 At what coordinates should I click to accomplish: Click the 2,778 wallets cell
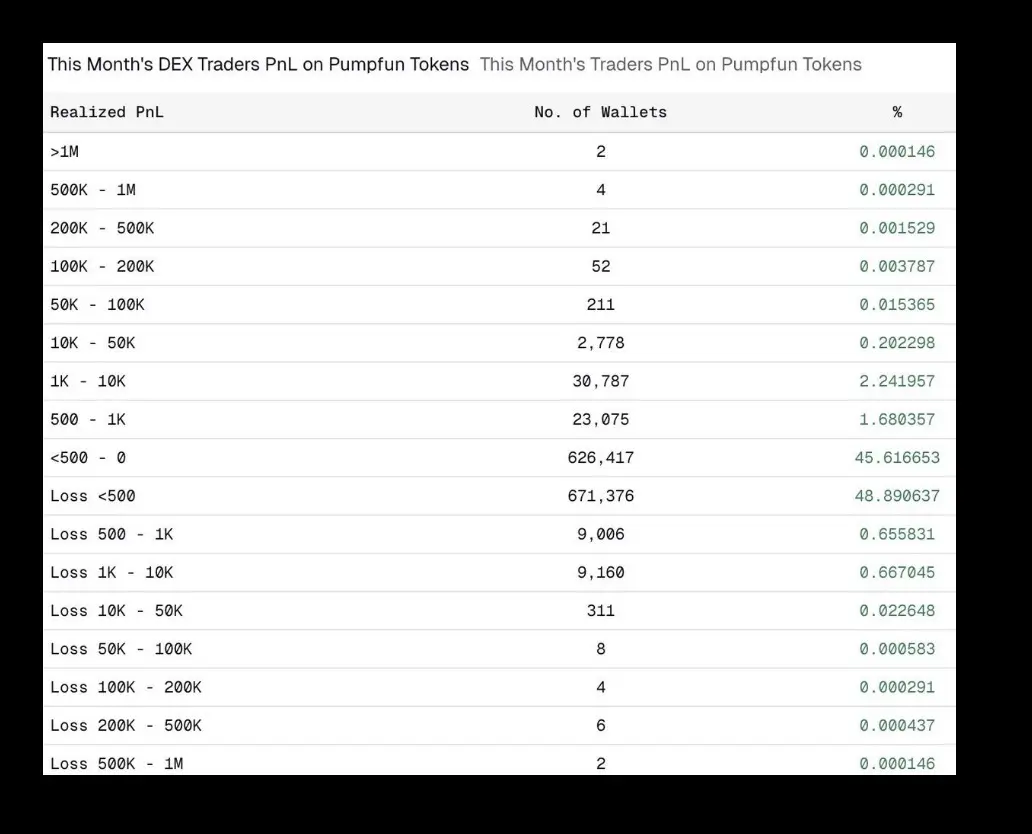click(x=600, y=343)
